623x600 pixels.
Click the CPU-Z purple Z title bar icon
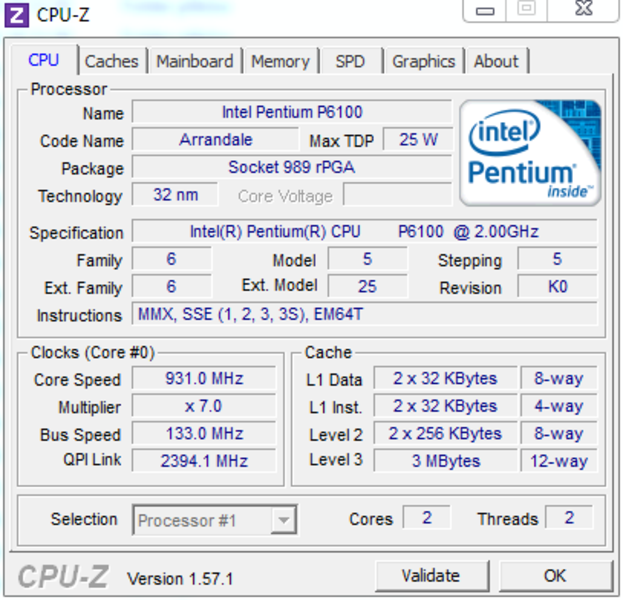pos(16,15)
